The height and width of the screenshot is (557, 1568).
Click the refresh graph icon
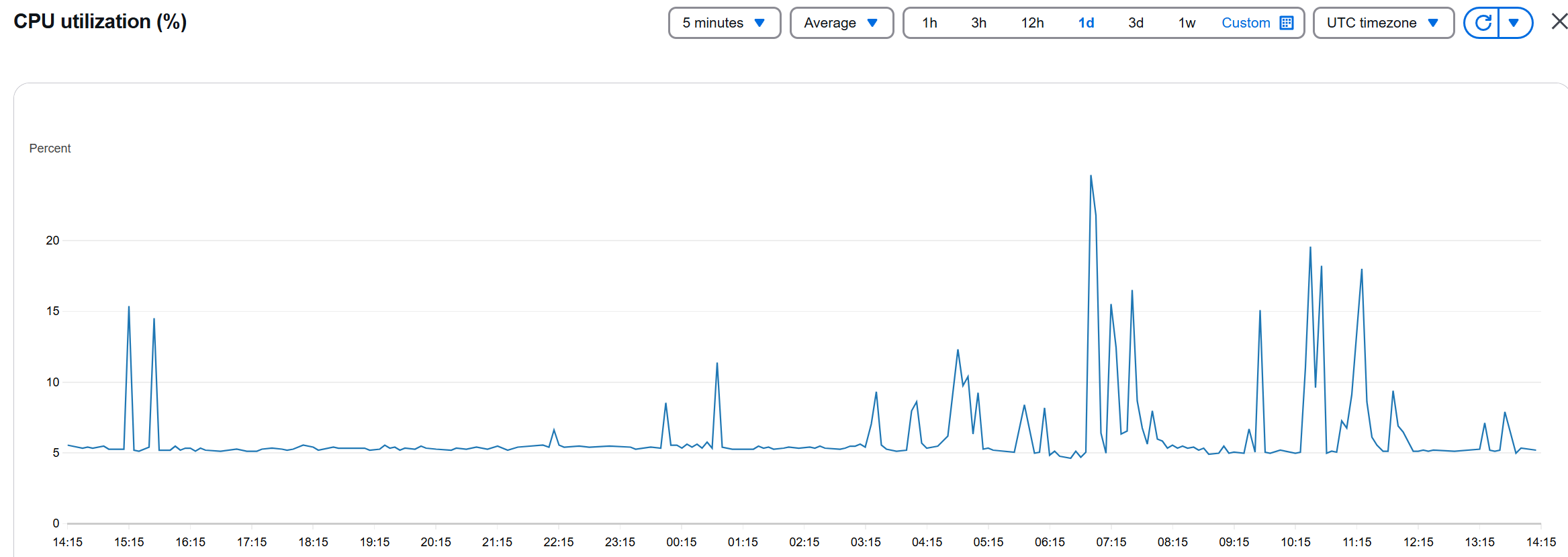tap(1482, 23)
